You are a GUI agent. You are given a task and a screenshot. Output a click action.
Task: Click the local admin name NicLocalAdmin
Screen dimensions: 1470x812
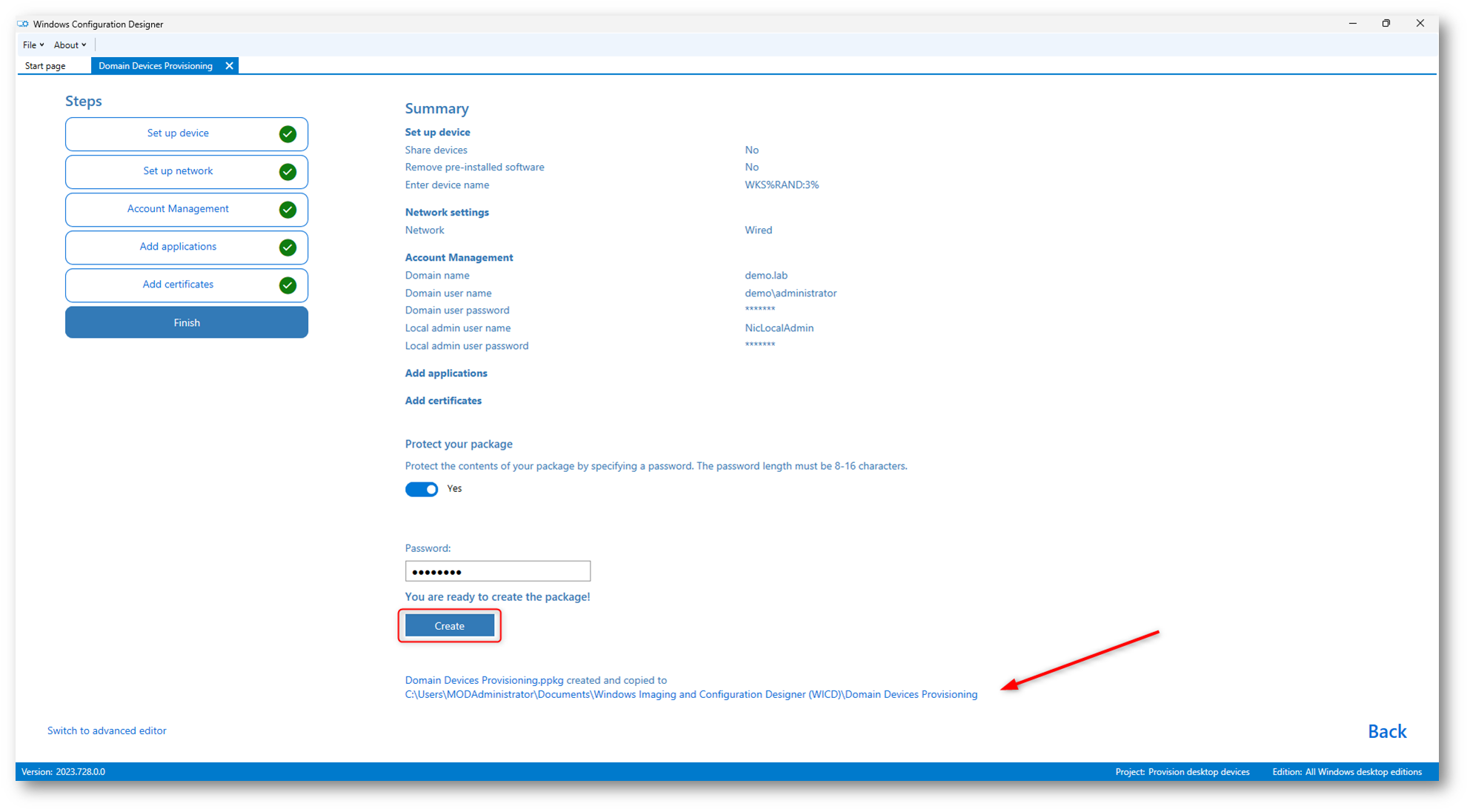[779, 328]
